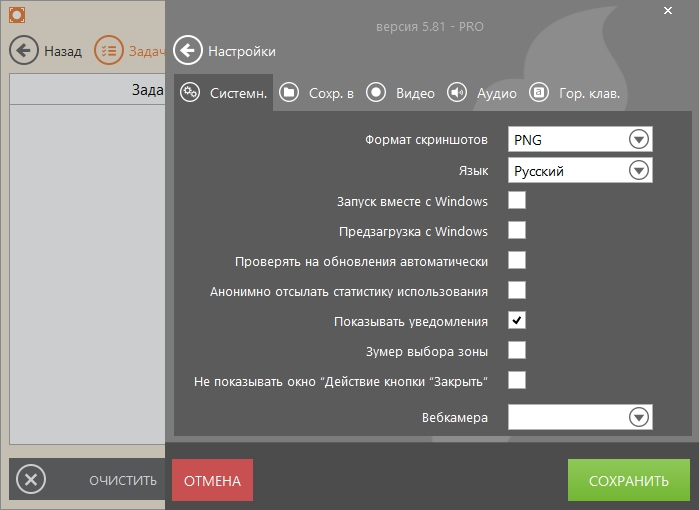Screen dimensions: 699x510
Task: Click the Показывать уведомления label
Action: [x=411, y=321]
